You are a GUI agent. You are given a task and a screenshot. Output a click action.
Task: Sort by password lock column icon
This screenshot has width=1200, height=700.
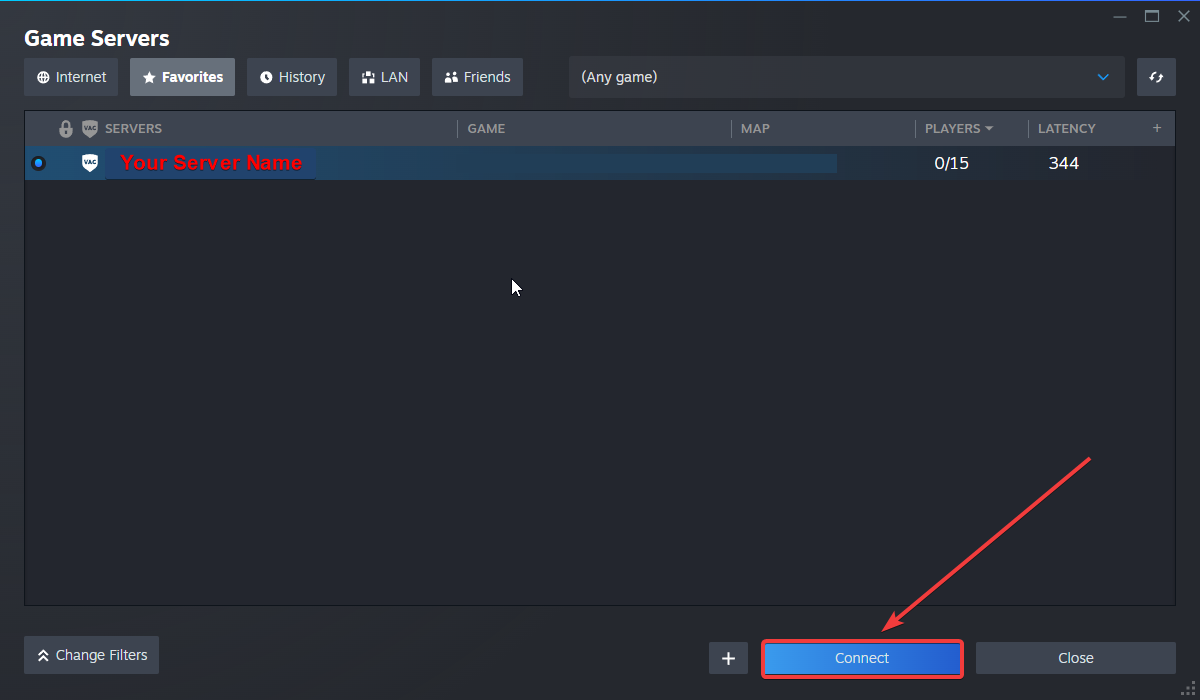[x=66, y=129]
